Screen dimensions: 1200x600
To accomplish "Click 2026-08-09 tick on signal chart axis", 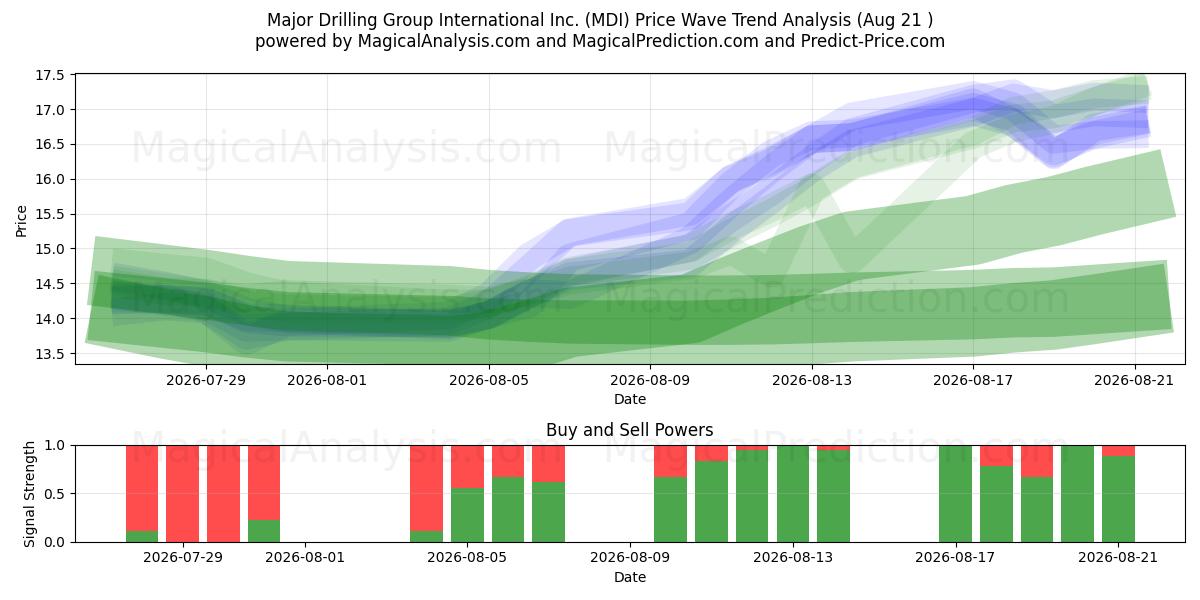I will pyautogui.click(x=630, y=558).
